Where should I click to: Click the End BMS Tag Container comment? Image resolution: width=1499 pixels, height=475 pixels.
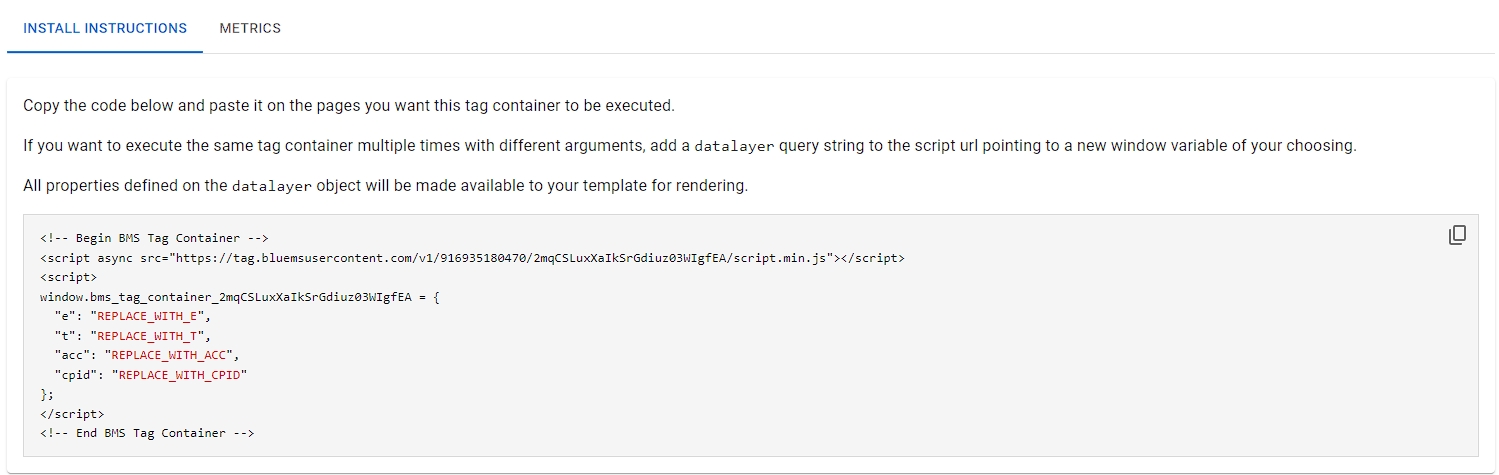point(148,433)
